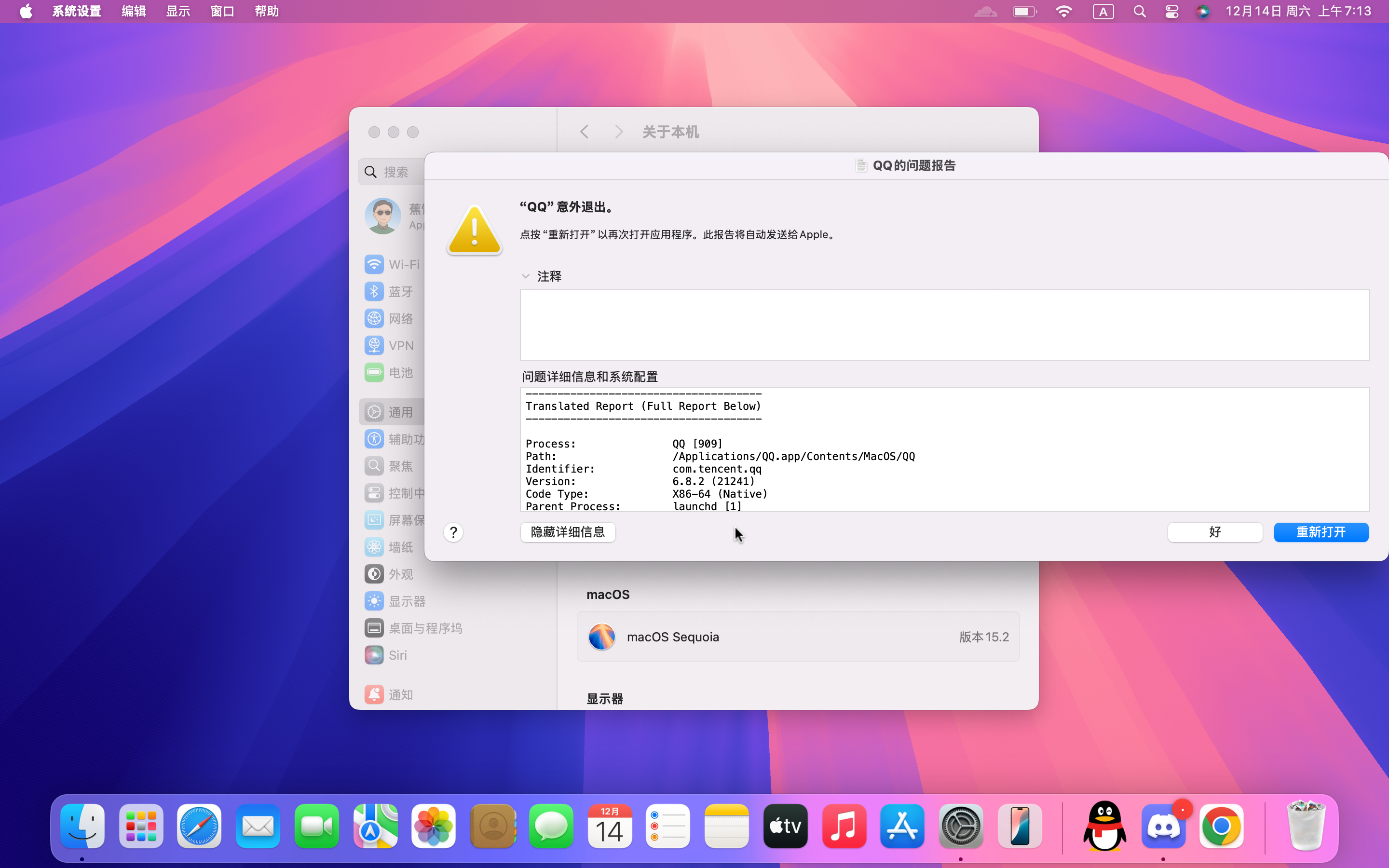1389x868 pixels.
Task: Click the Siri icon in menu bar
Action: 1203,12
